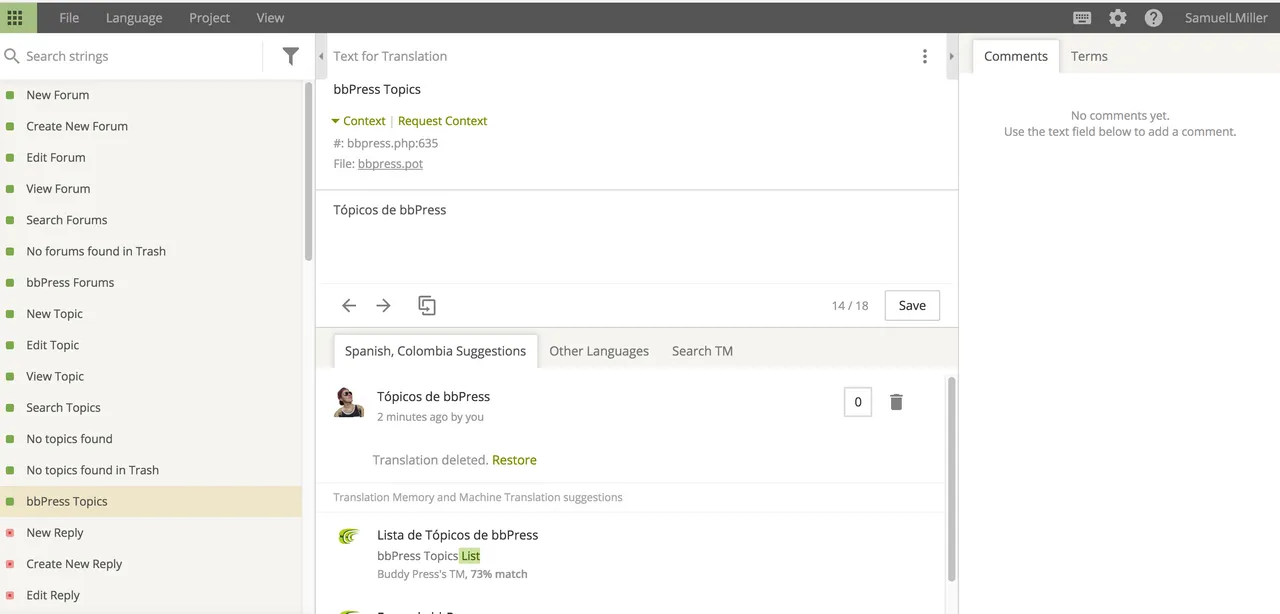Image resolution: width=1280 pixels, height=614 pixels.
Task: Select the New Reply string
Action: (x=151, y=533)
